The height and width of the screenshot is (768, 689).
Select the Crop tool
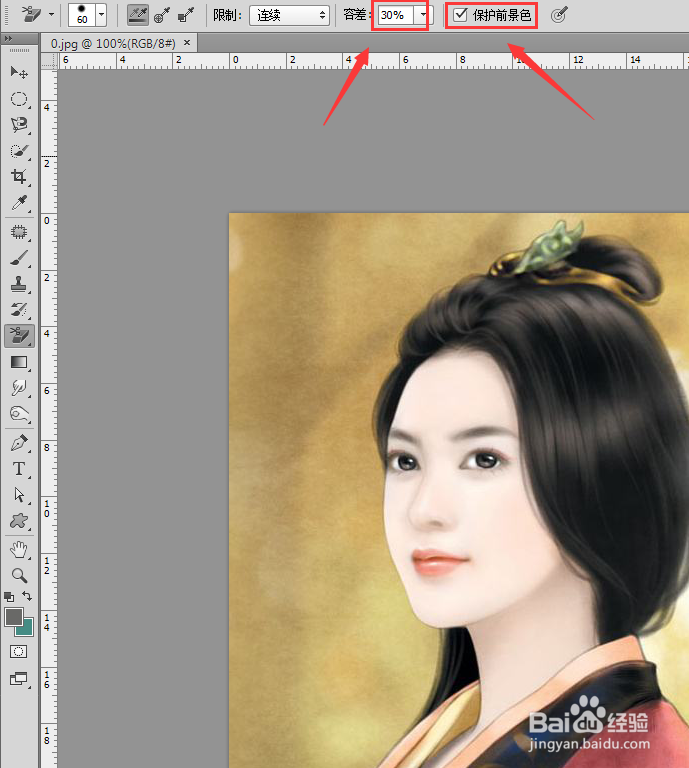(x=19, y=177)
